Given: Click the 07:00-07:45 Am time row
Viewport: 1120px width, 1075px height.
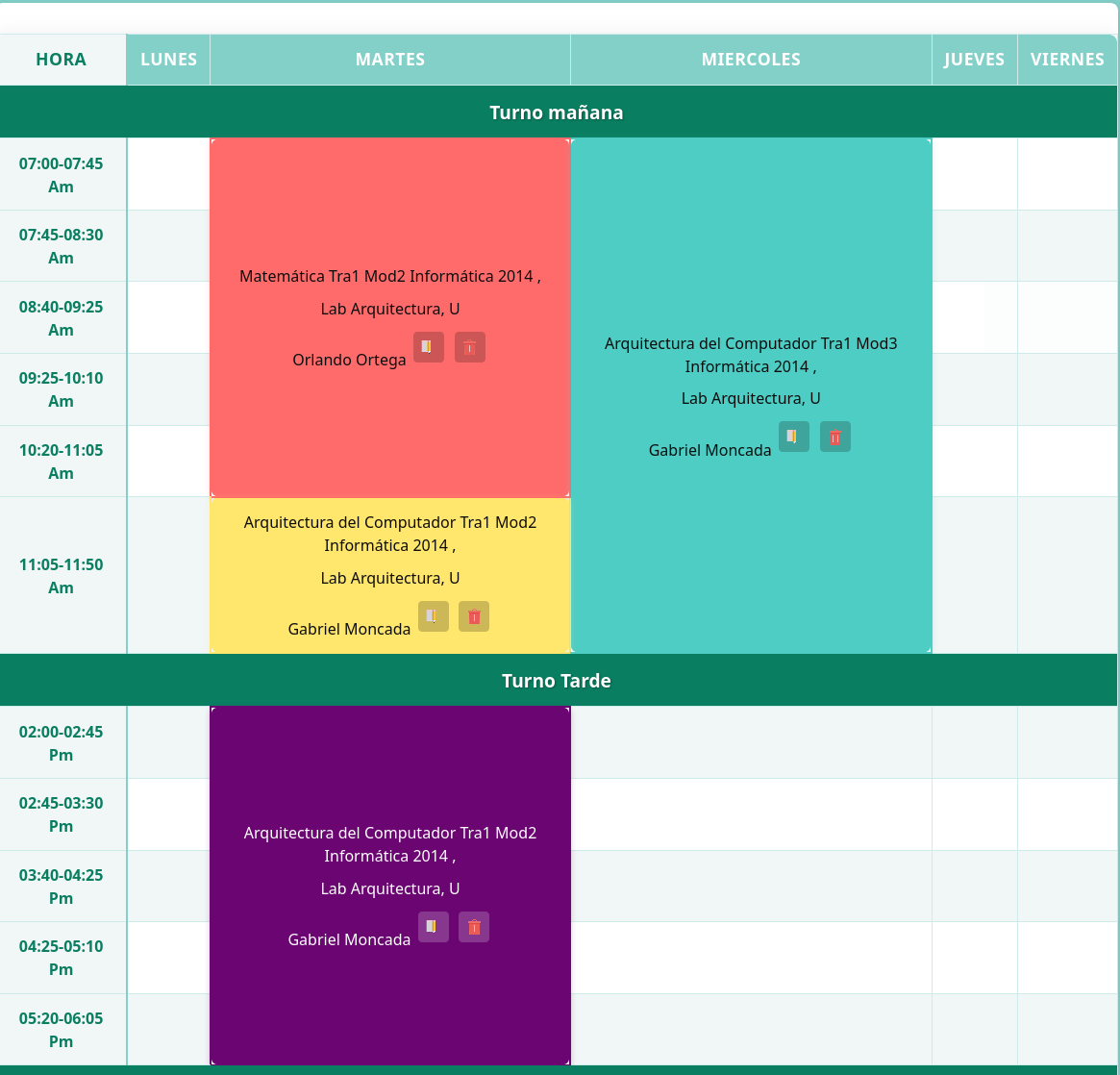Looking at the screenshot, I should click(62, 174).
